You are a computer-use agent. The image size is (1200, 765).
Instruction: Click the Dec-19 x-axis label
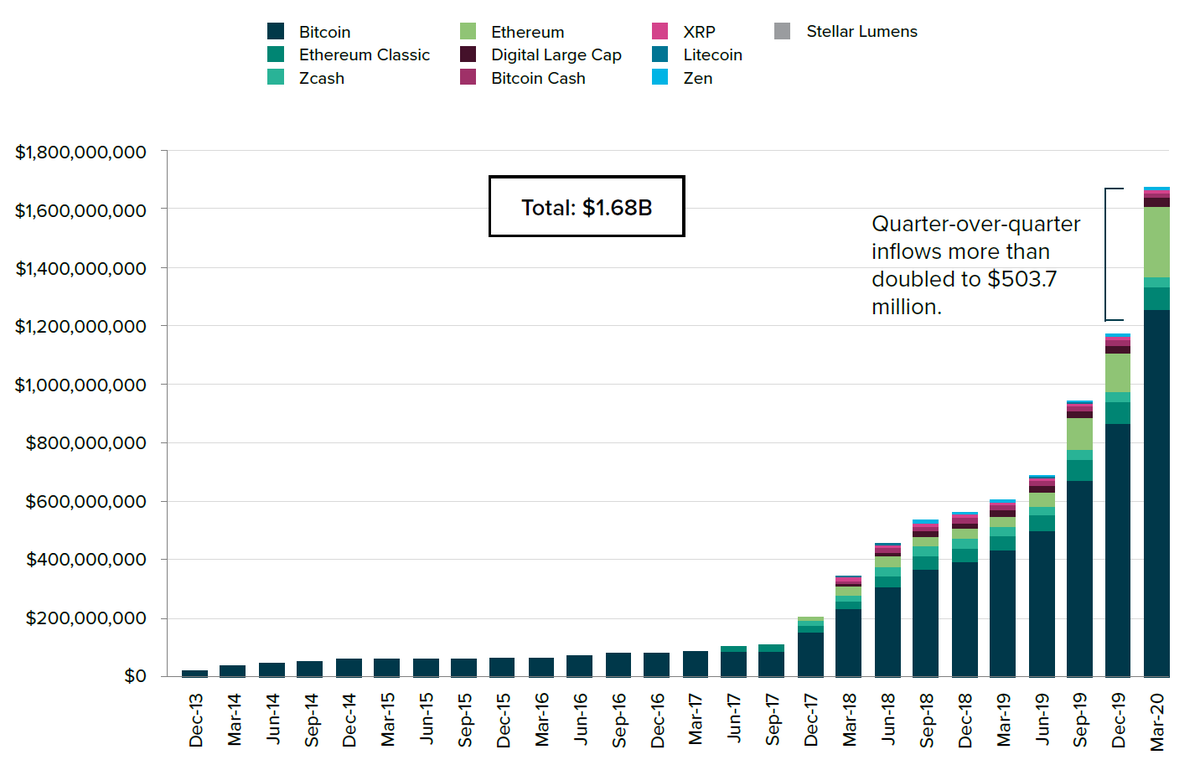[1119, 719]
